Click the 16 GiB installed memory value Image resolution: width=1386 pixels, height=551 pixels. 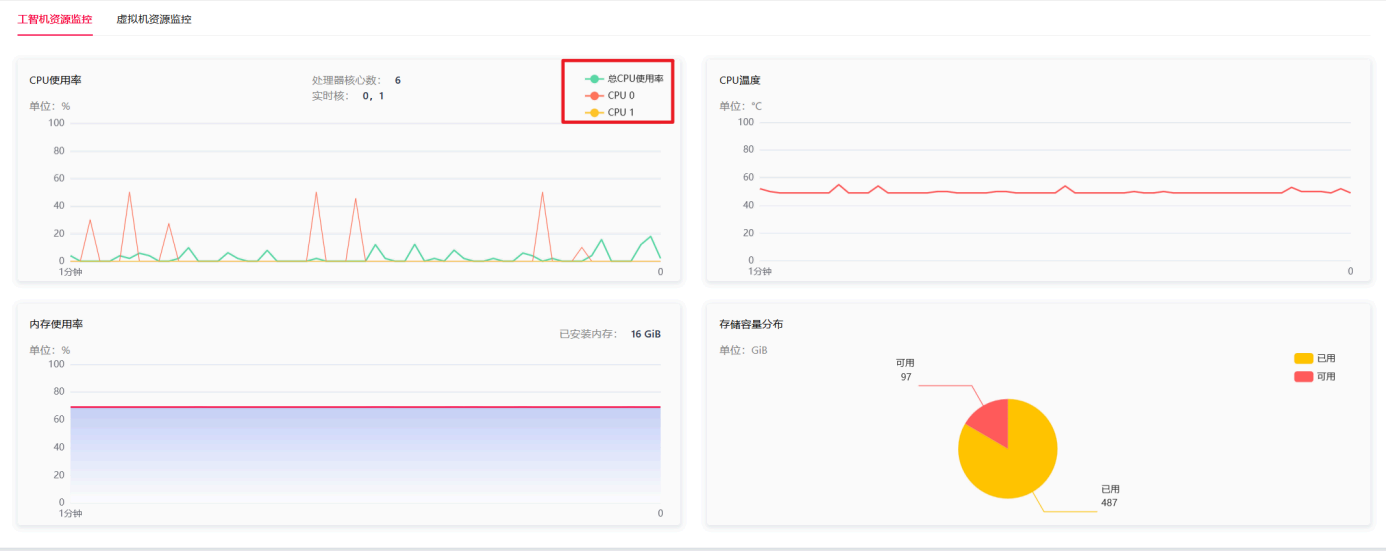[646, 334]
